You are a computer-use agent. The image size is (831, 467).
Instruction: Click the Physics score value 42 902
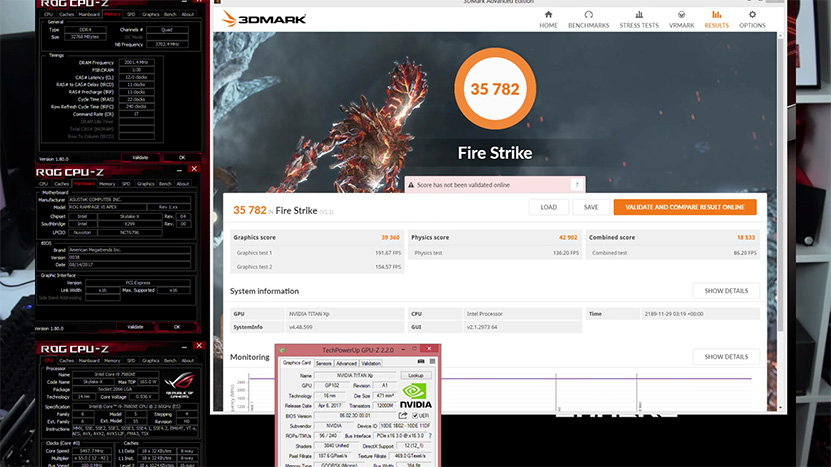pos(568,237)
